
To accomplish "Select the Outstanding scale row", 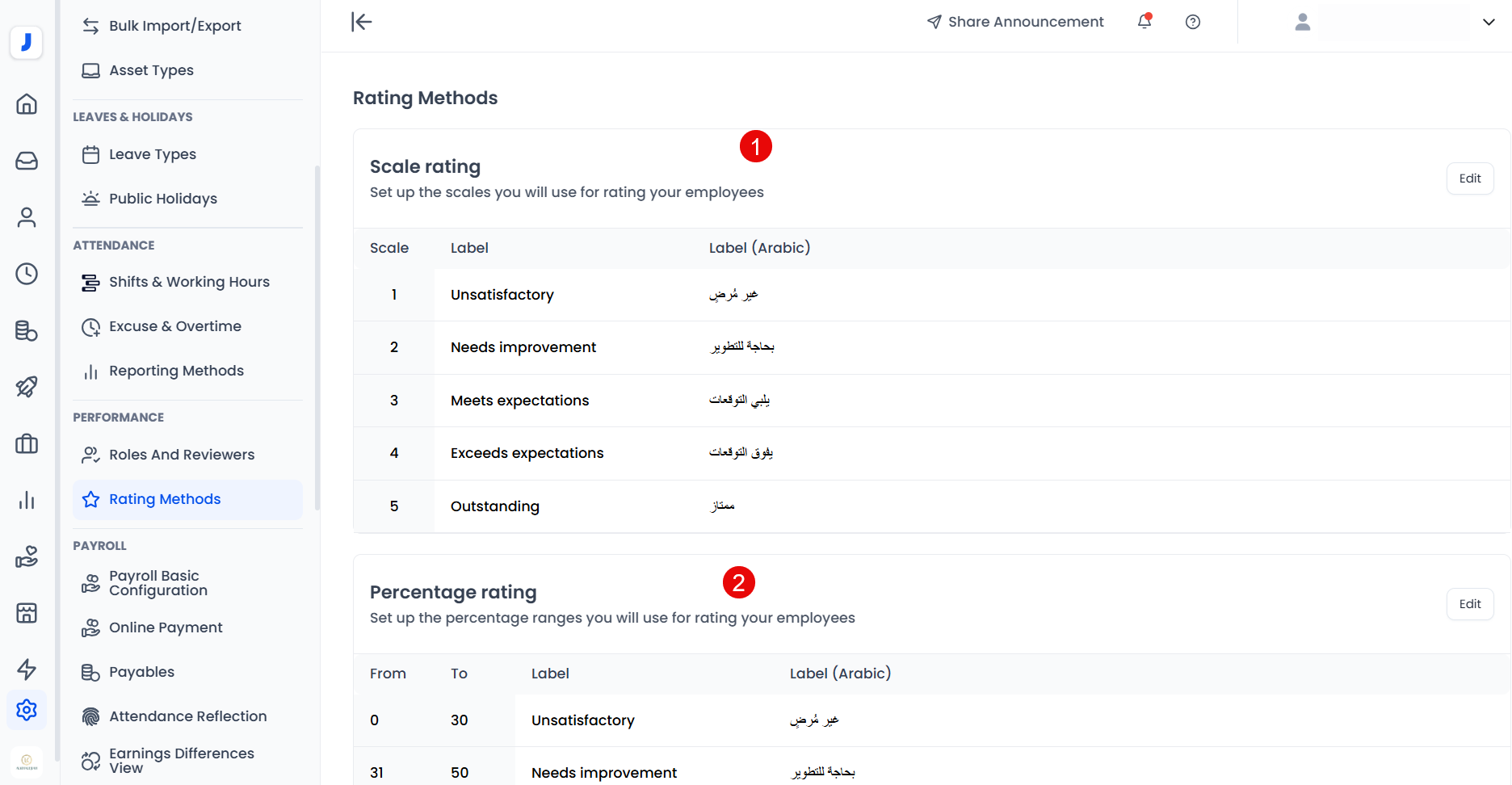I will coord(494,506).
